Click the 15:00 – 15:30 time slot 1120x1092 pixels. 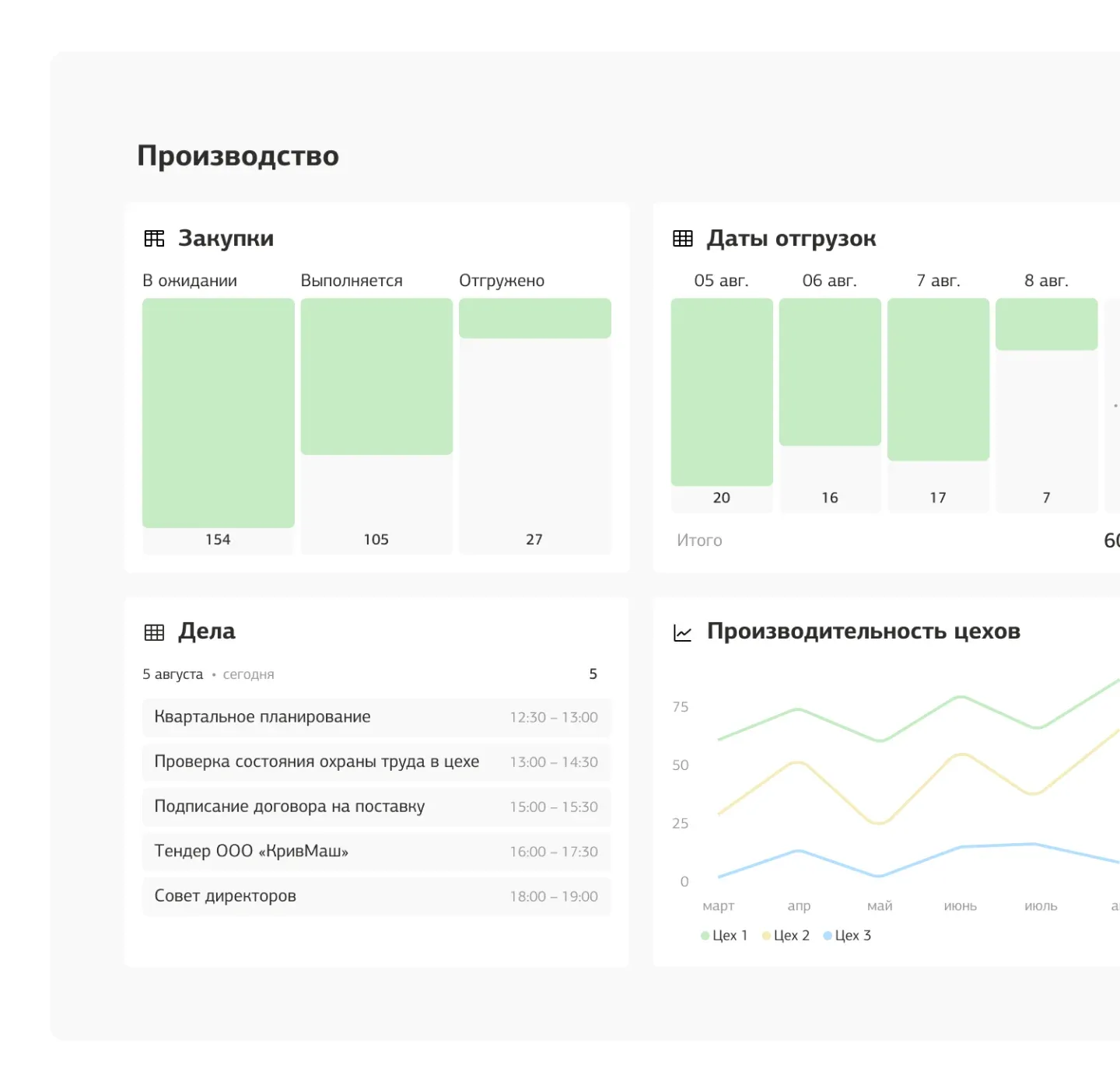pyautogui.click(x=554, y=807)
